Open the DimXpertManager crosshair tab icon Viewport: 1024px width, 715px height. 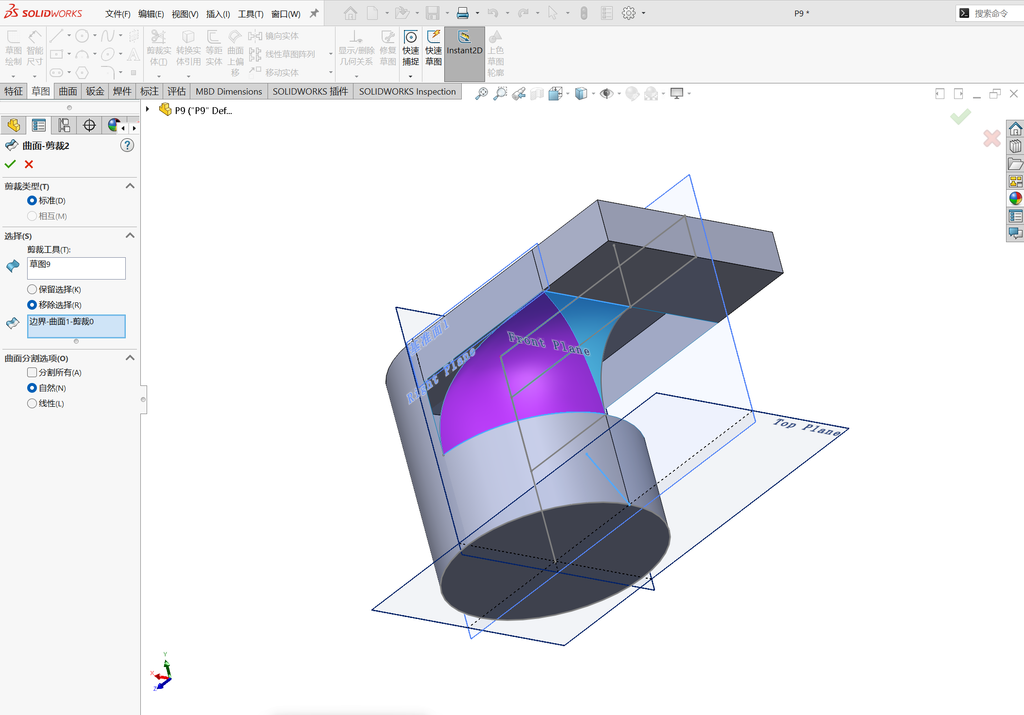[x=89, y=125]
